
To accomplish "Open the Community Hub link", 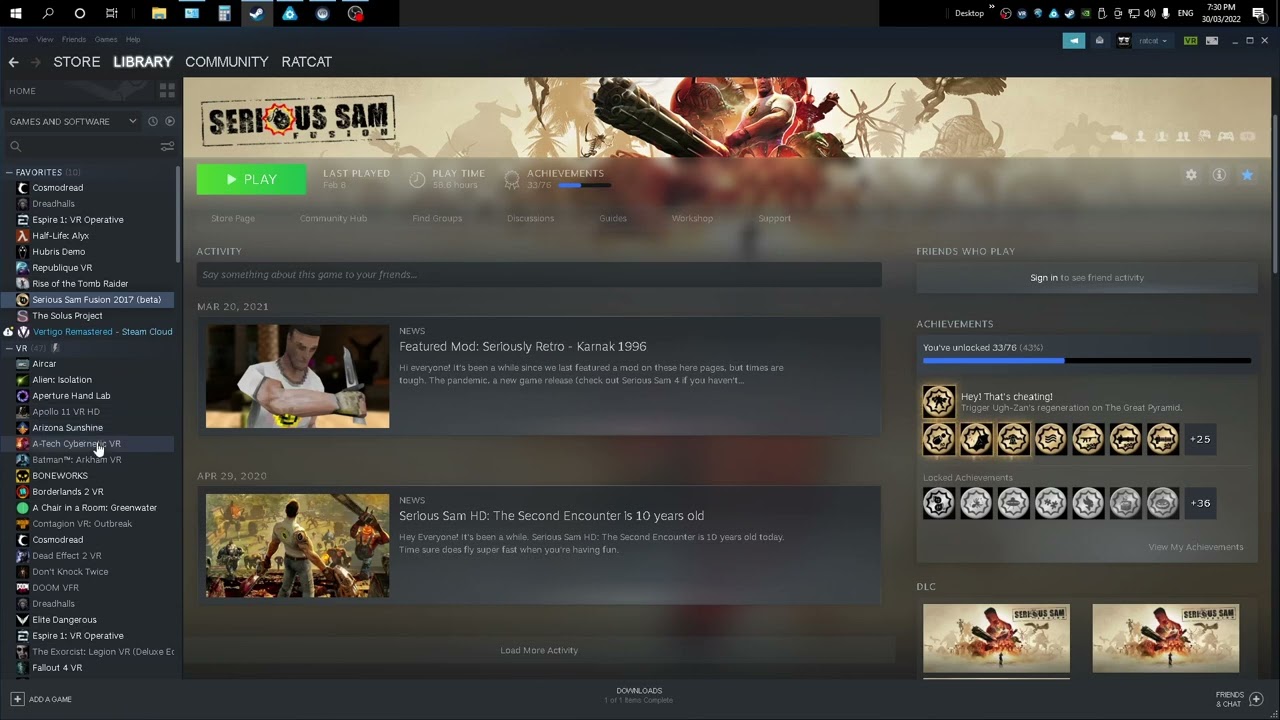I will [333, 218].
